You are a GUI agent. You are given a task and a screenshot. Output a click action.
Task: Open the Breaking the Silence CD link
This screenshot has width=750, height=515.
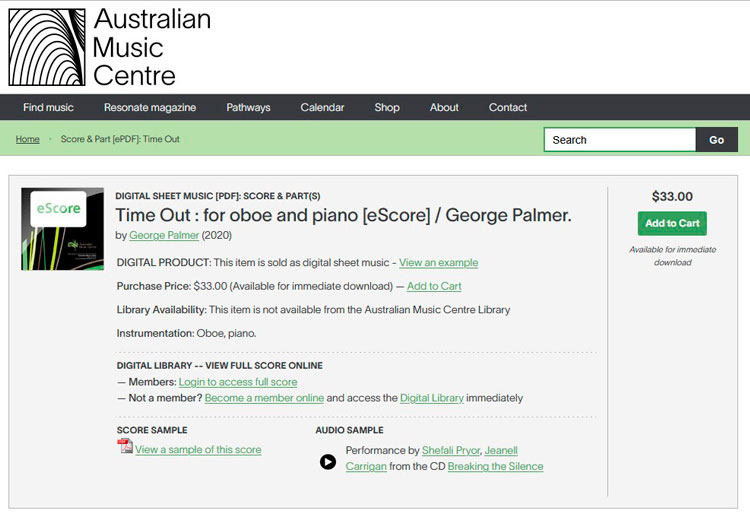click(495, 466)
